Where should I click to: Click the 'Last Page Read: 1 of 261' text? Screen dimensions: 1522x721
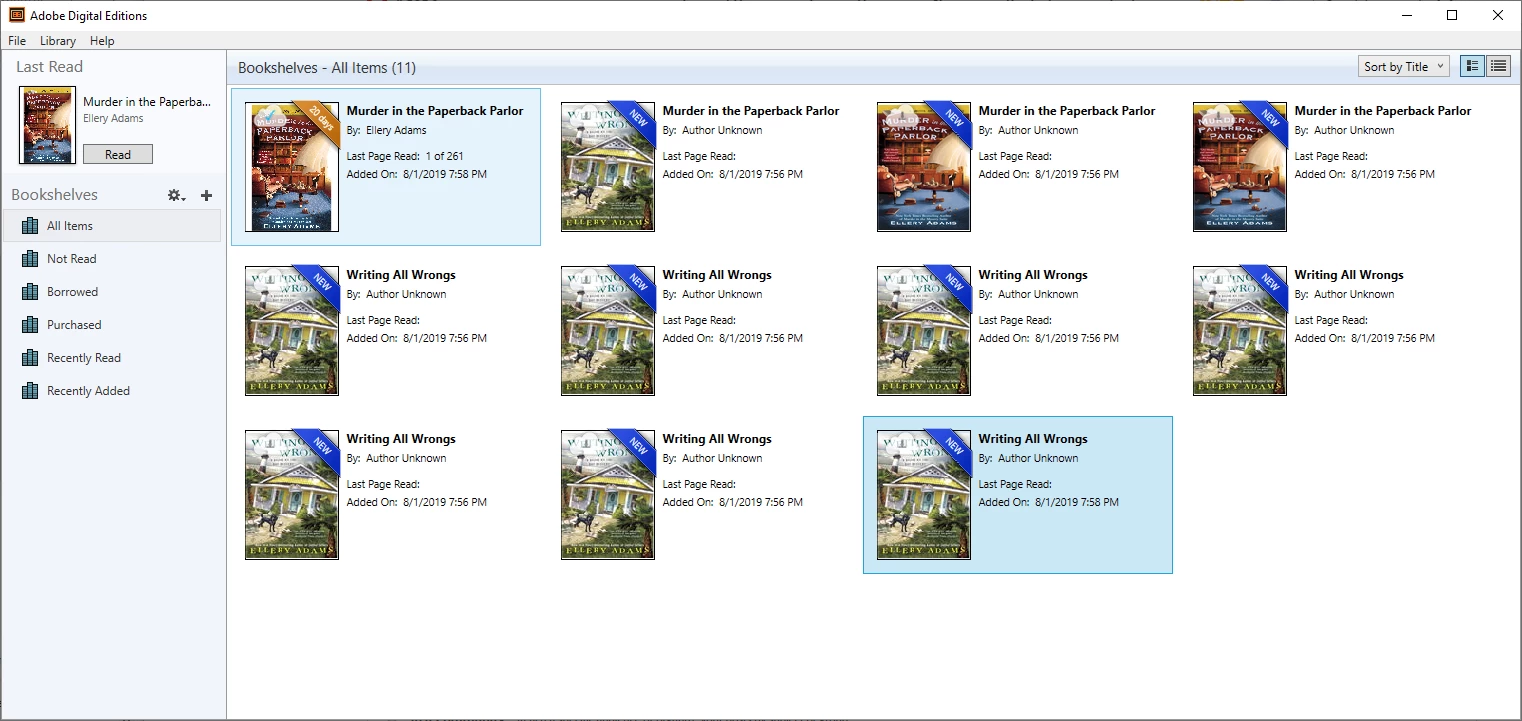point(405,156)
